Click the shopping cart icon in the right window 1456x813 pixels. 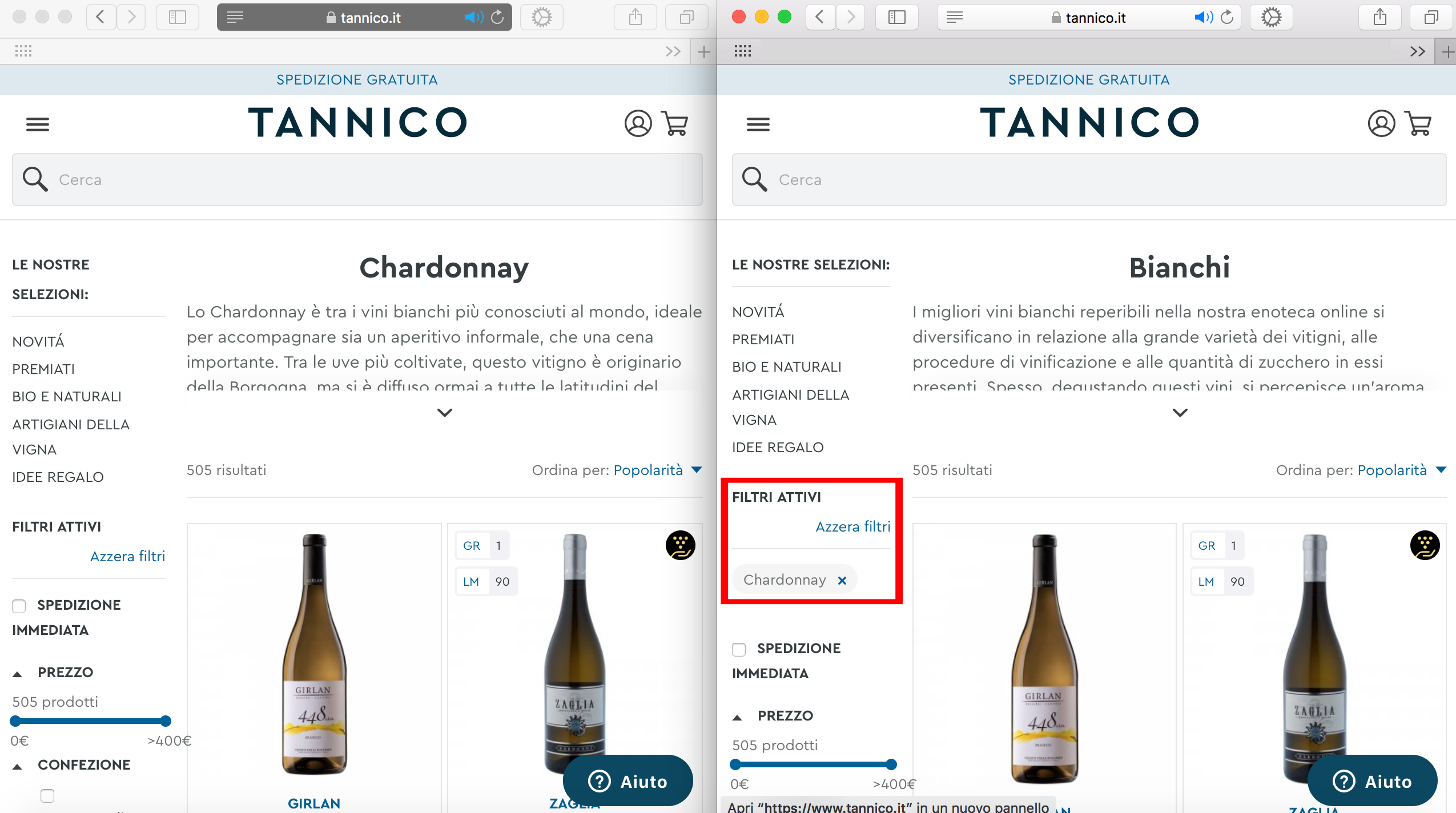coord(1419,123)
